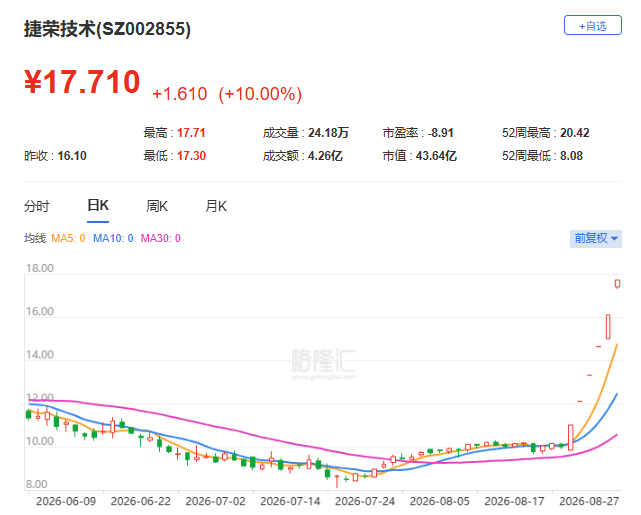Click the 52周最高 value 20.42
The height and width of the screenshot is (515, 641).
574,133
